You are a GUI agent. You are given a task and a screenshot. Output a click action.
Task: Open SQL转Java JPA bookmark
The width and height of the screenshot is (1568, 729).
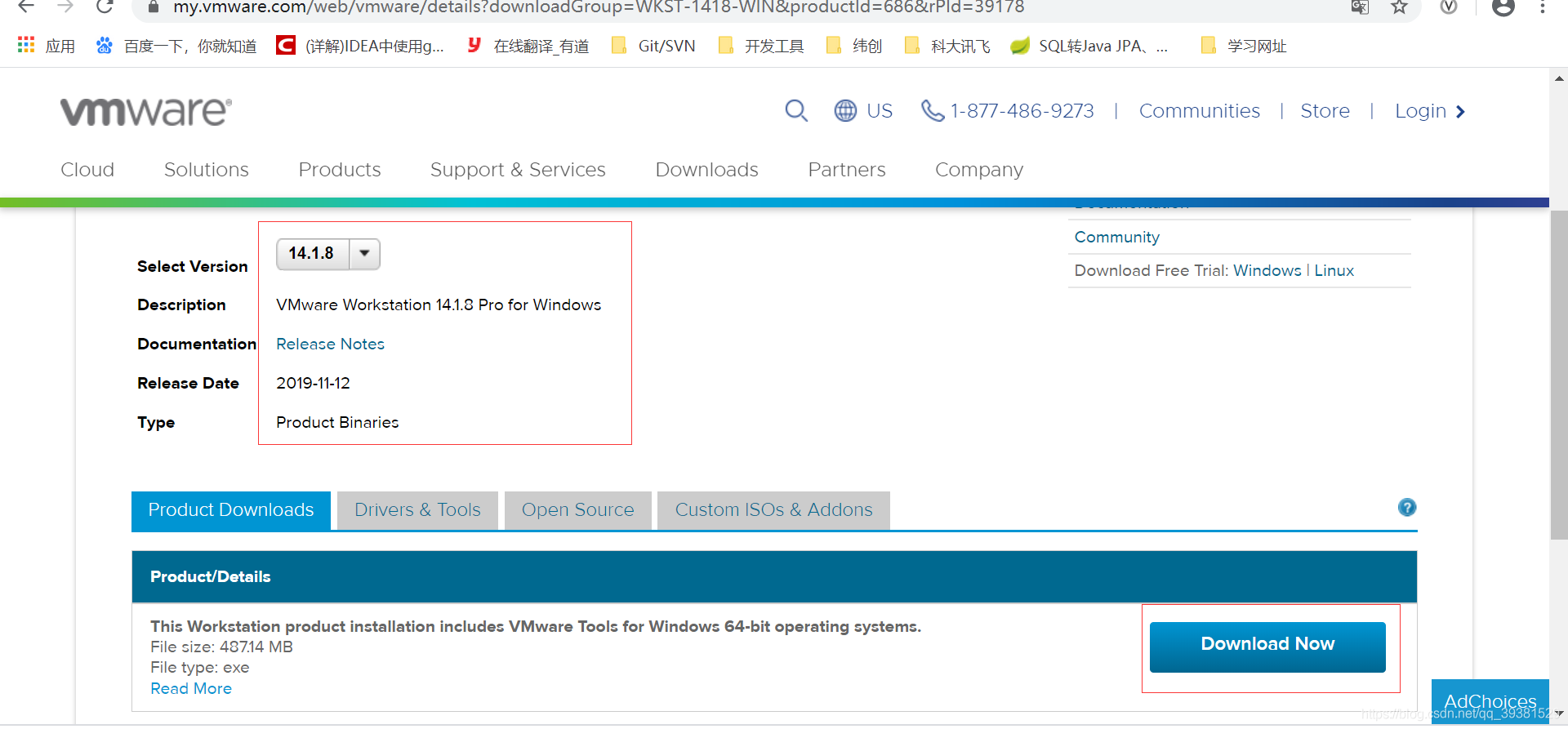[x=1089, y=46]
